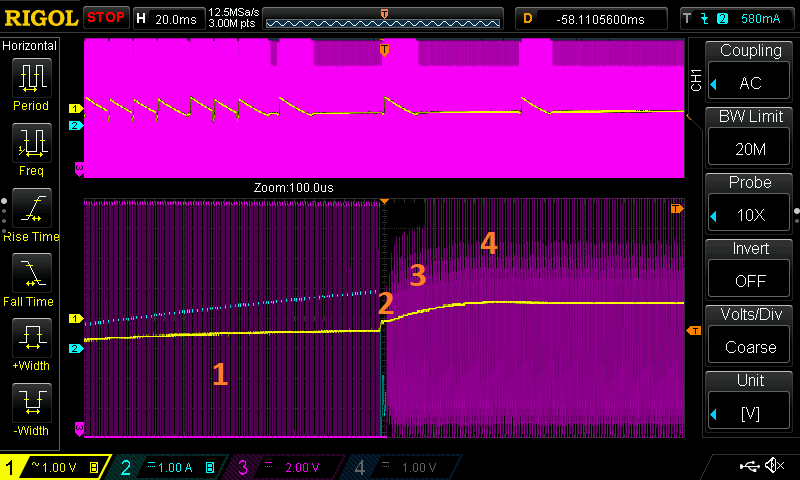Click the channel 3 ground marker in the main window
This screenshot has width=800, height=480.
coord(79,169)
